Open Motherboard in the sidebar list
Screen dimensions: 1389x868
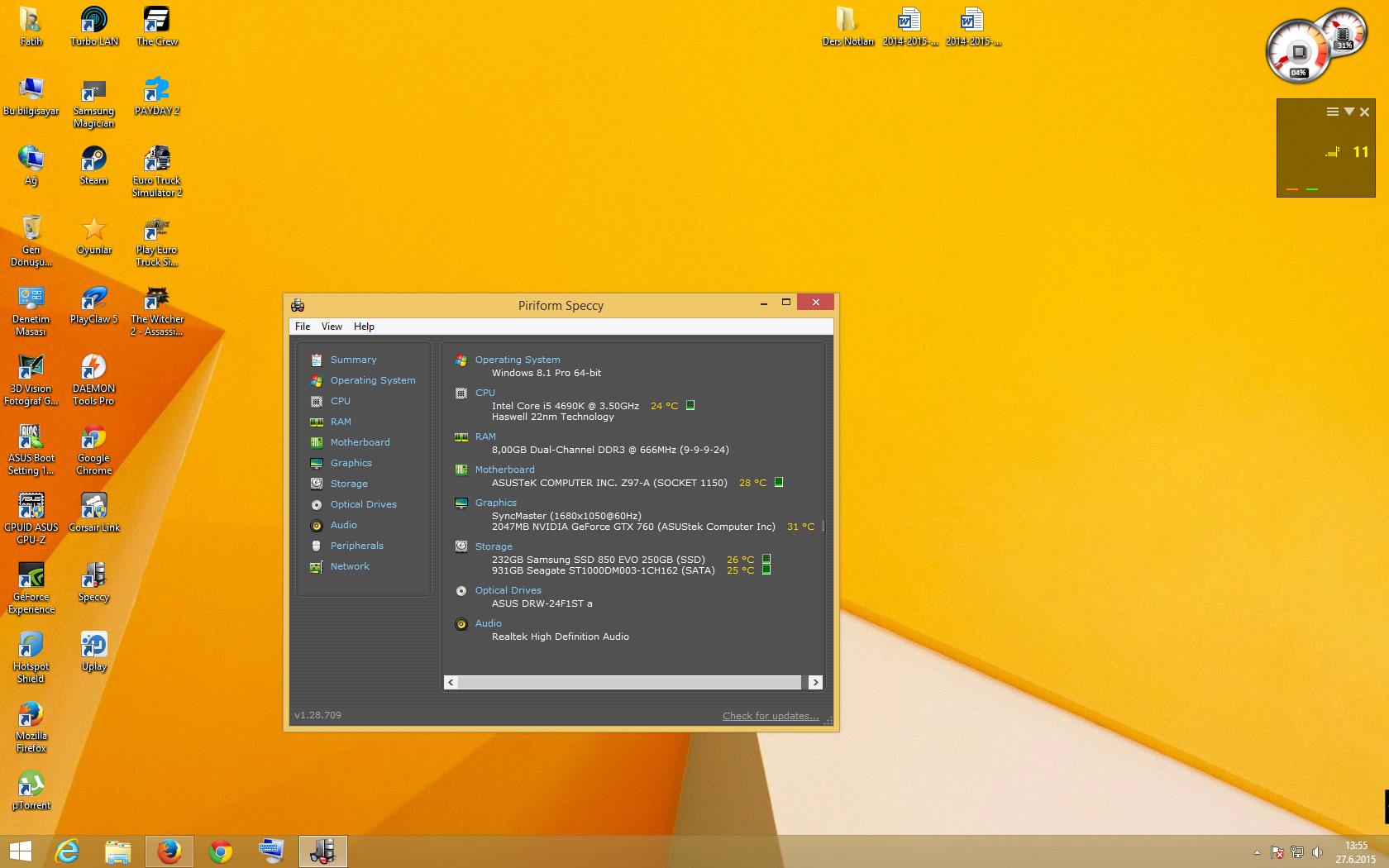tap(360, 442)
